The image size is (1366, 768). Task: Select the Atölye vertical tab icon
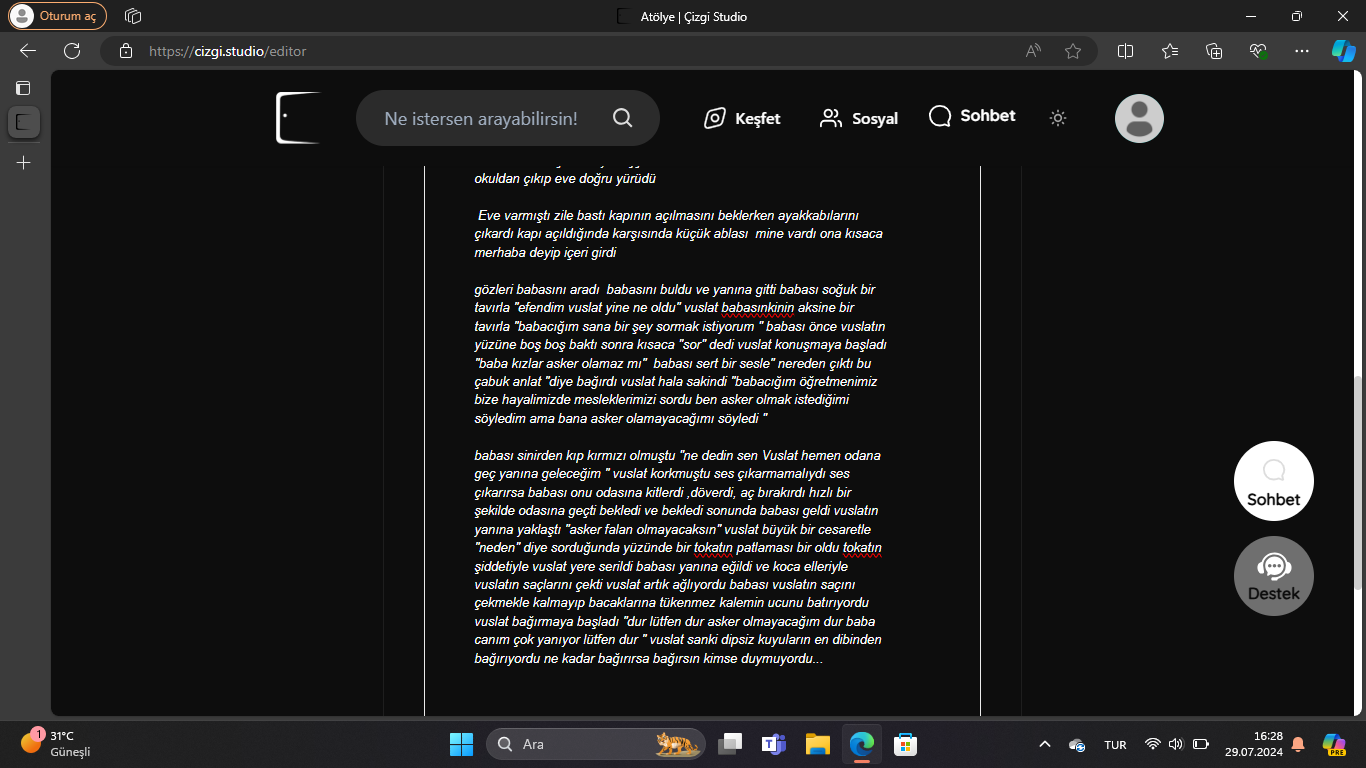[x=24, y=123]
